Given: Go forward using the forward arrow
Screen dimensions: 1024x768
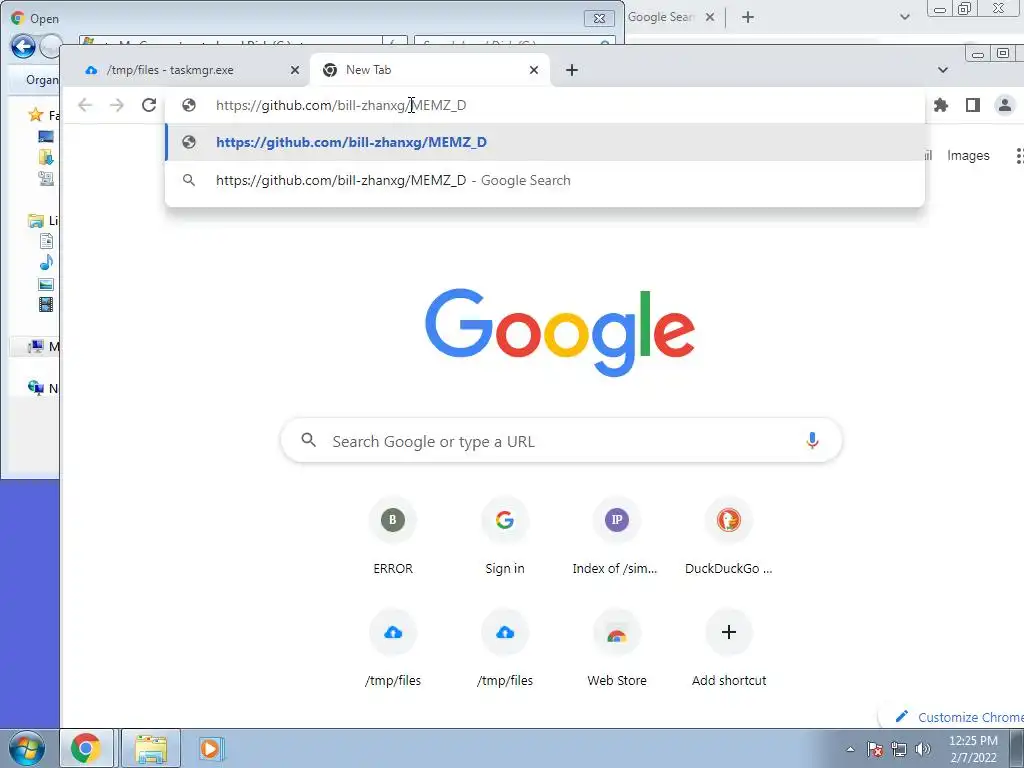Looking at the screenshot, I should click(117, 105).
